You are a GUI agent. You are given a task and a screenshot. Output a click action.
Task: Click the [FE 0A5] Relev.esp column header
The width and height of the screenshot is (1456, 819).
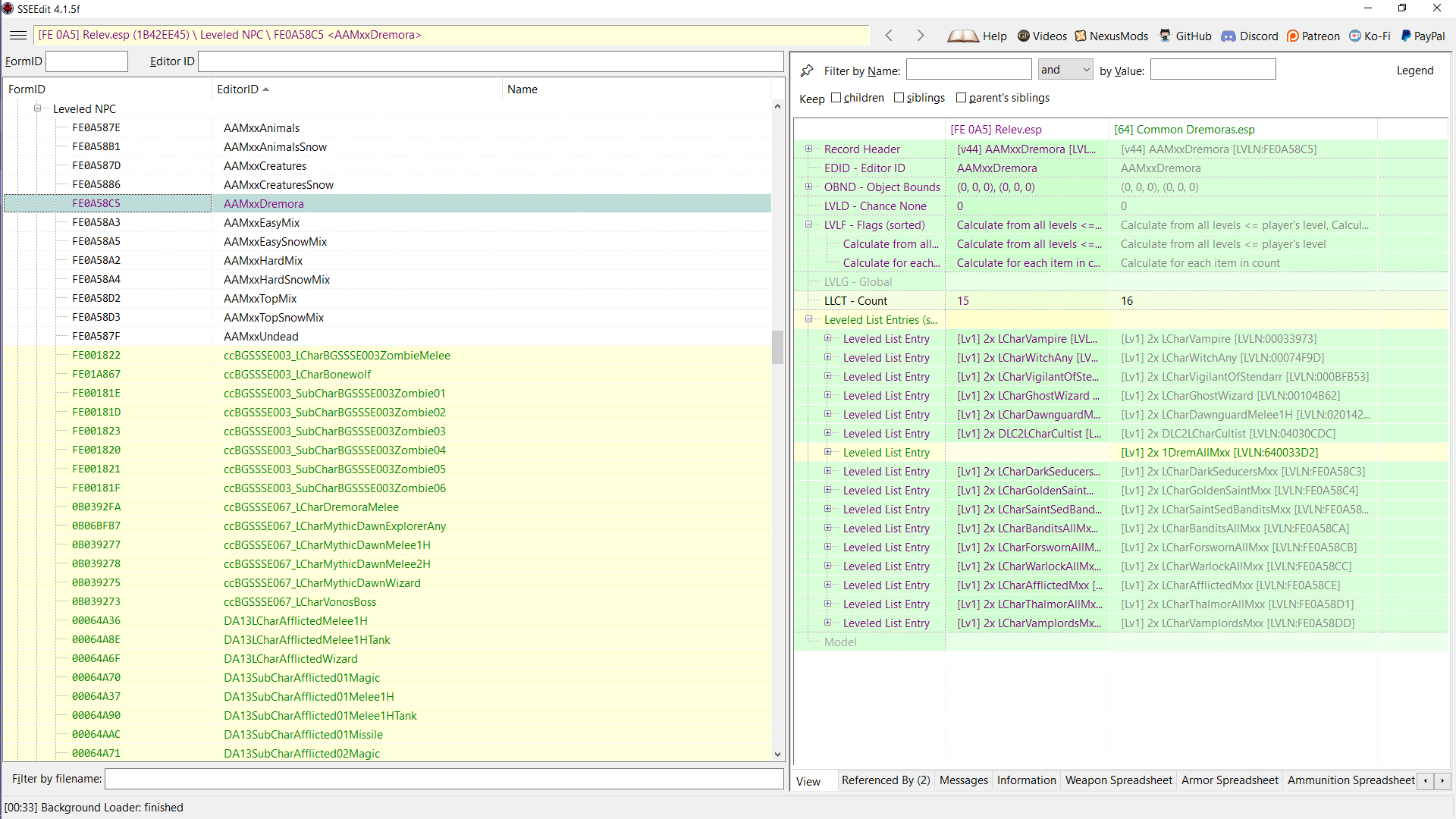1027,130
